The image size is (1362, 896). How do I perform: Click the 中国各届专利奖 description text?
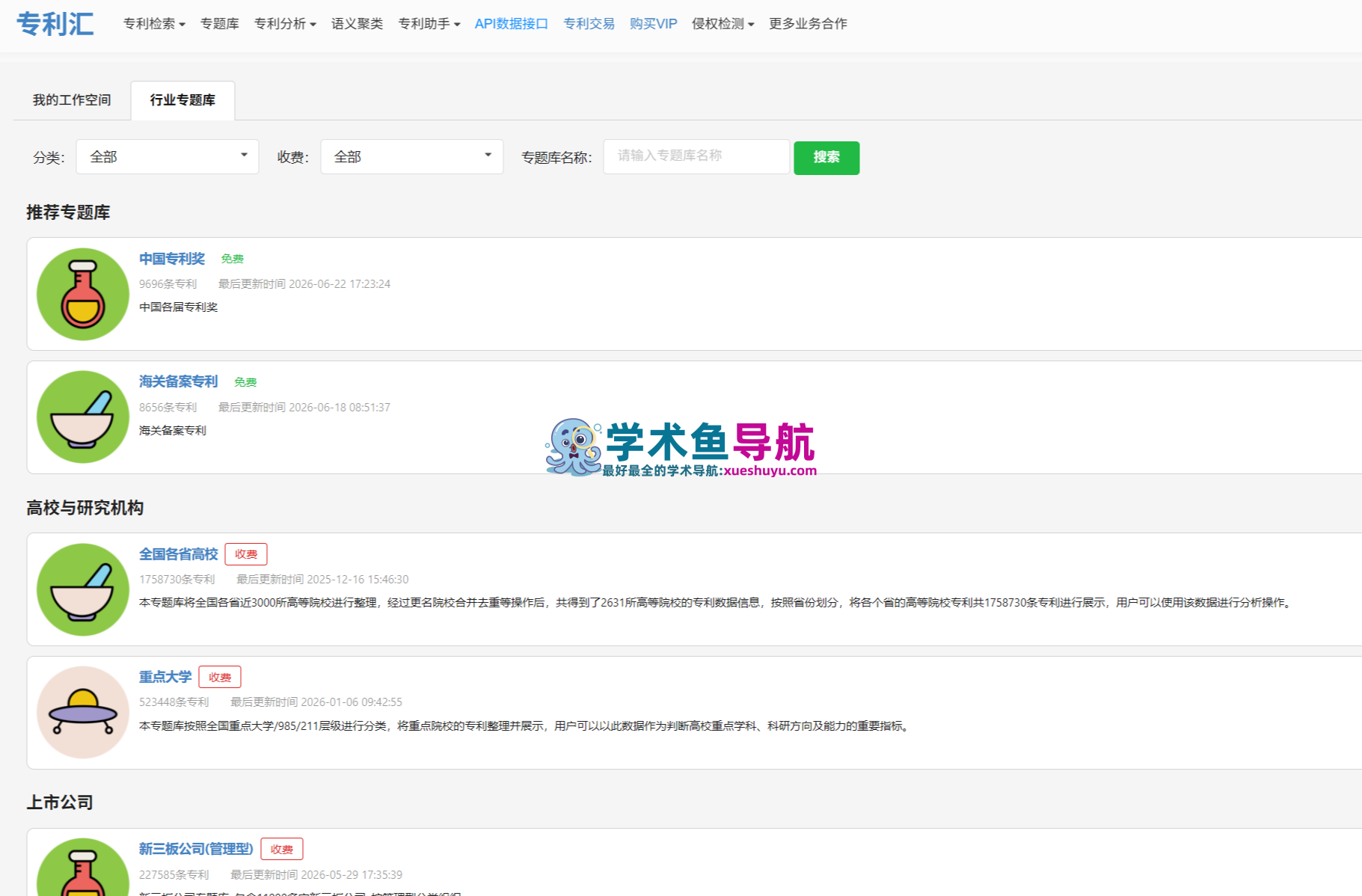pos(178,307)
